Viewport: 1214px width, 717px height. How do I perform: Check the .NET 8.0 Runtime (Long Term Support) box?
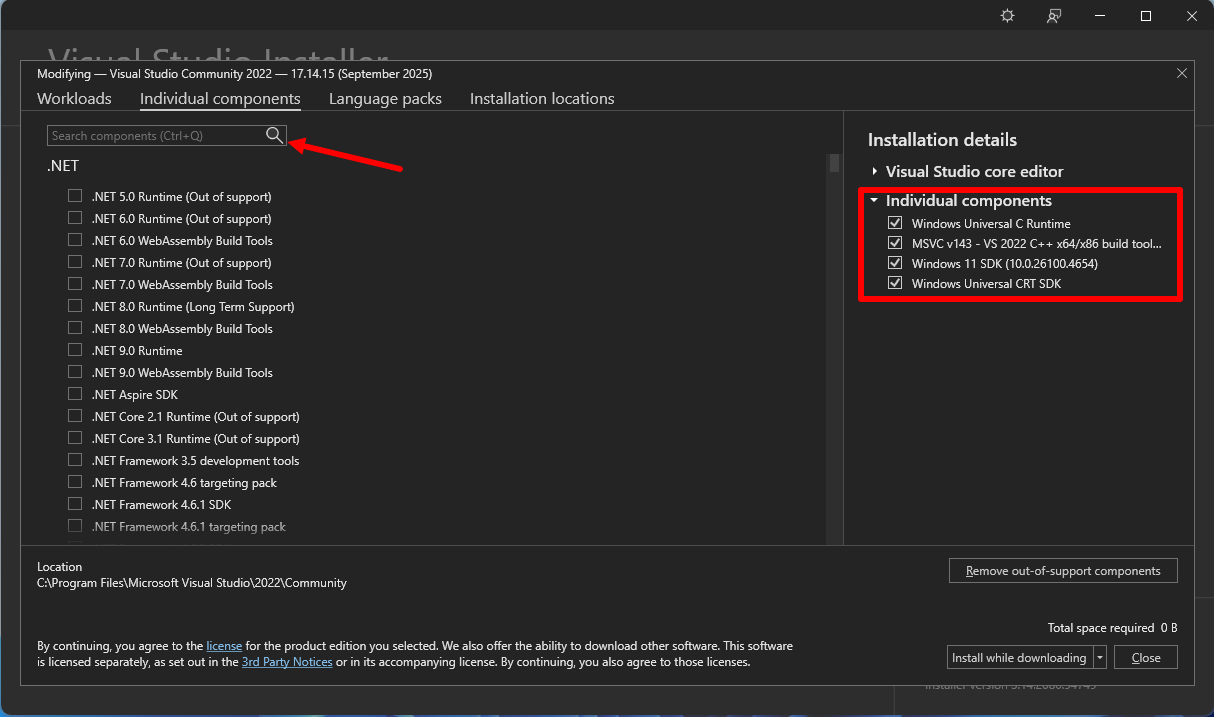tap(75, 307)
